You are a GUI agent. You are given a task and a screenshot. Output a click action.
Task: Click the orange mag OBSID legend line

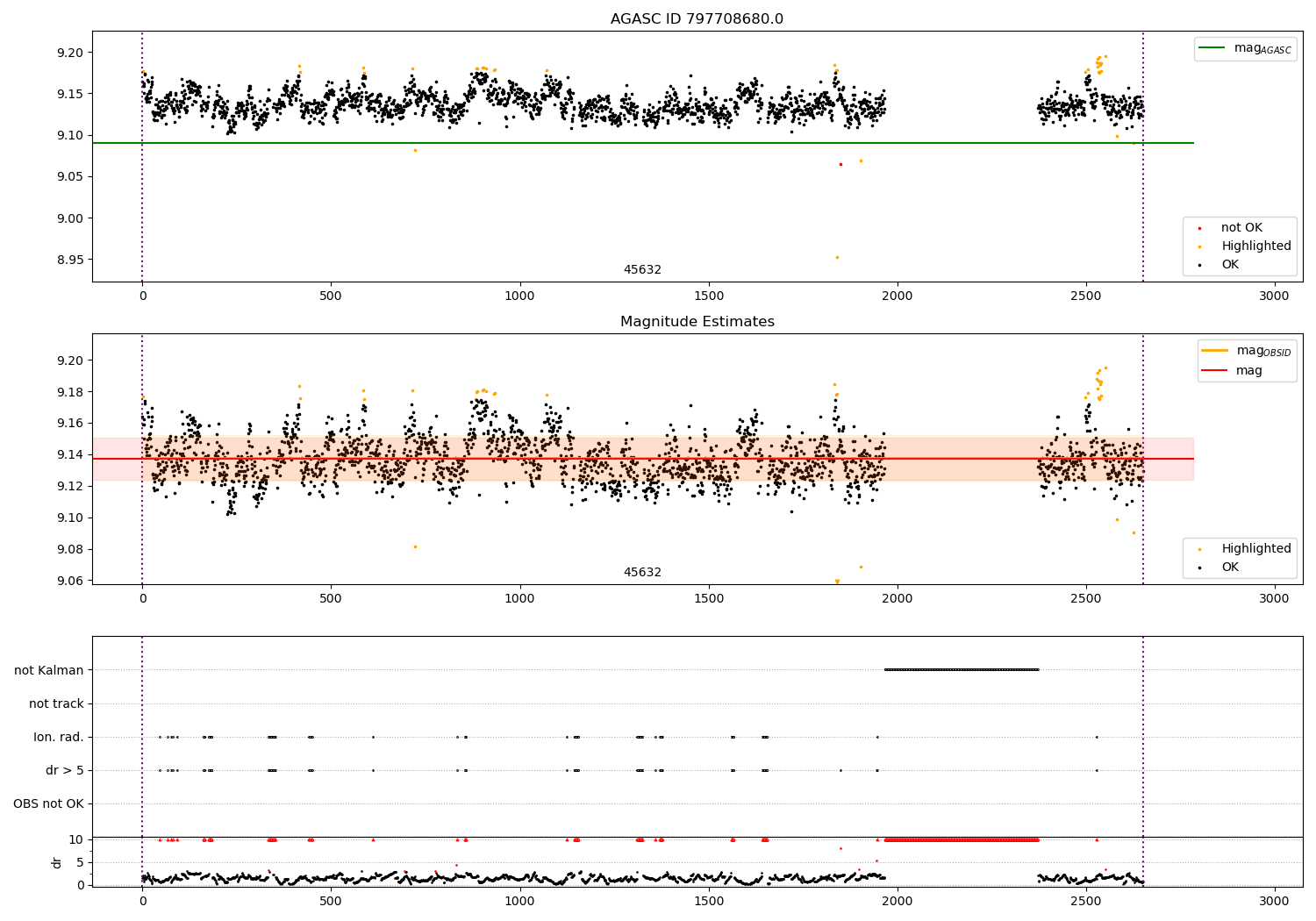point(1215,351)
